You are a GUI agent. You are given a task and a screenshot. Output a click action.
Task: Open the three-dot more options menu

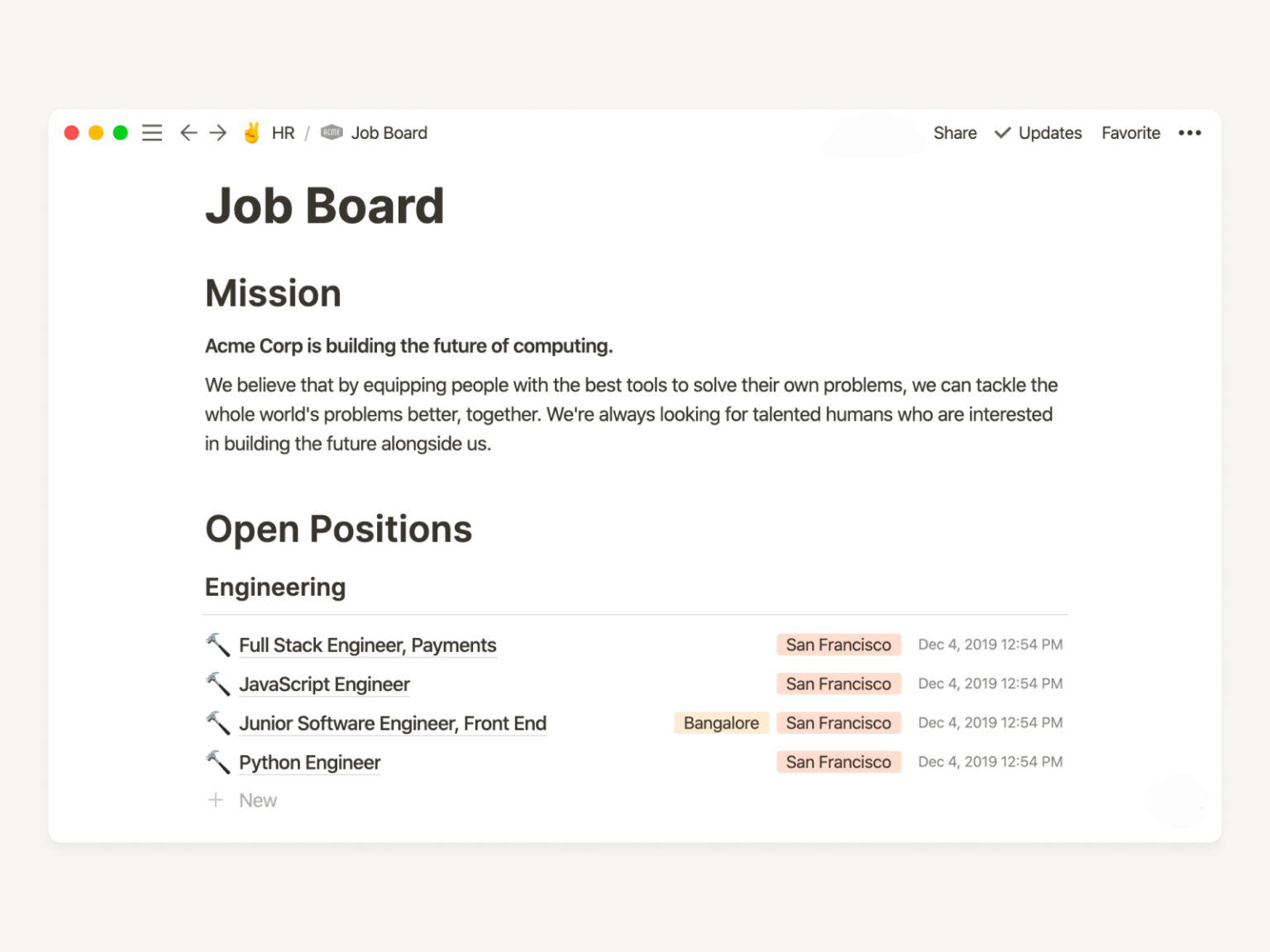coord(1189,133)
